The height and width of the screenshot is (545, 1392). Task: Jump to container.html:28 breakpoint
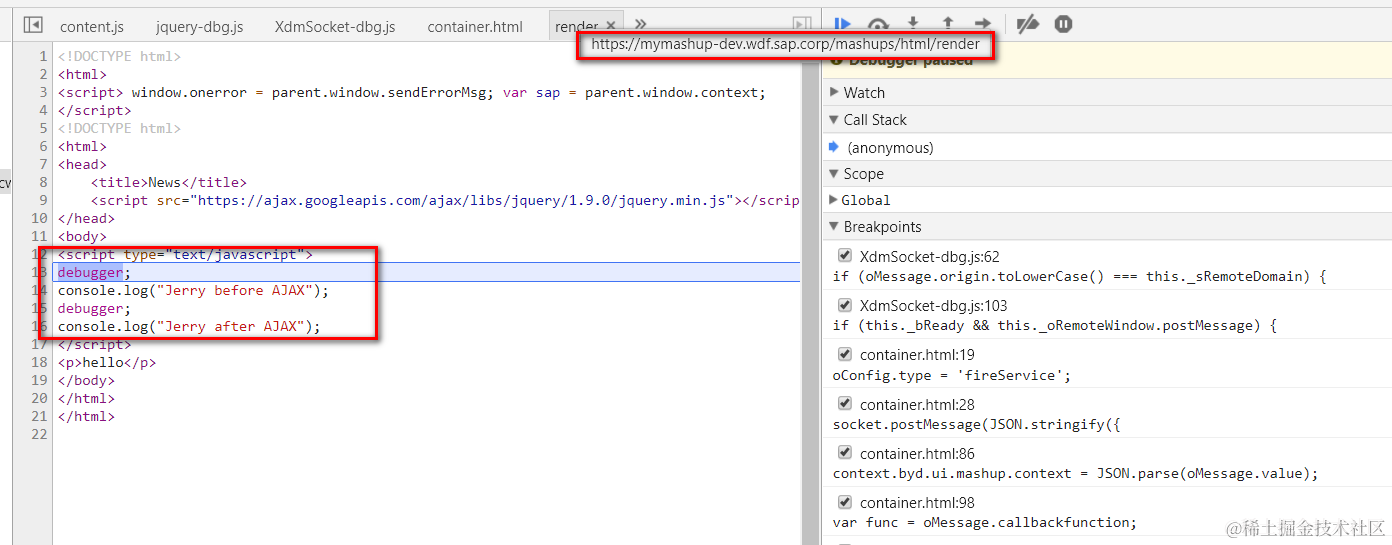[917, 404]
